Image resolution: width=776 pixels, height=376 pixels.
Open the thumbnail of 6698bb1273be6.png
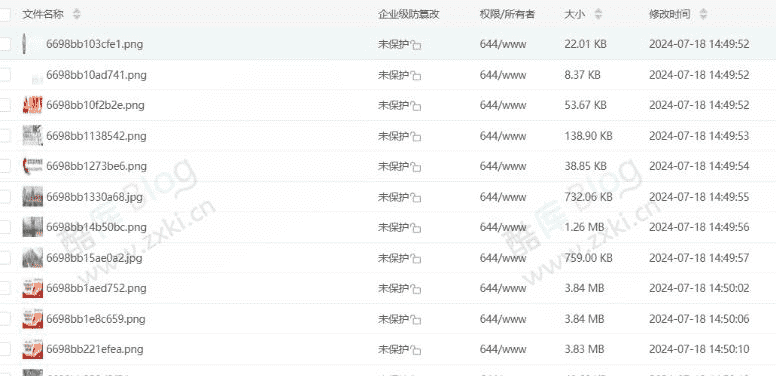(x=33, y=166)
